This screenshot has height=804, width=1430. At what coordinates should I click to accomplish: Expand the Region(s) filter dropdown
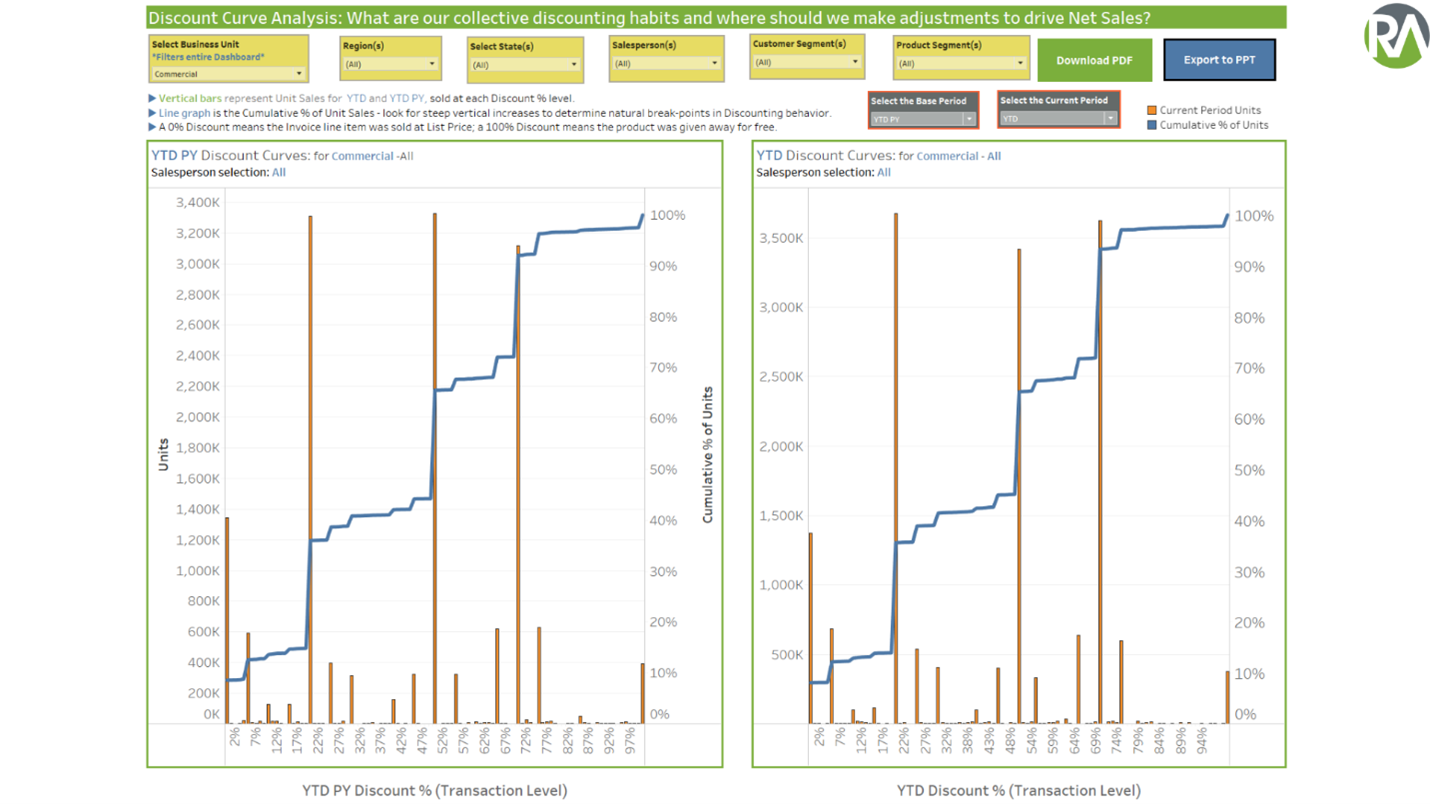[x=390, y=64]
